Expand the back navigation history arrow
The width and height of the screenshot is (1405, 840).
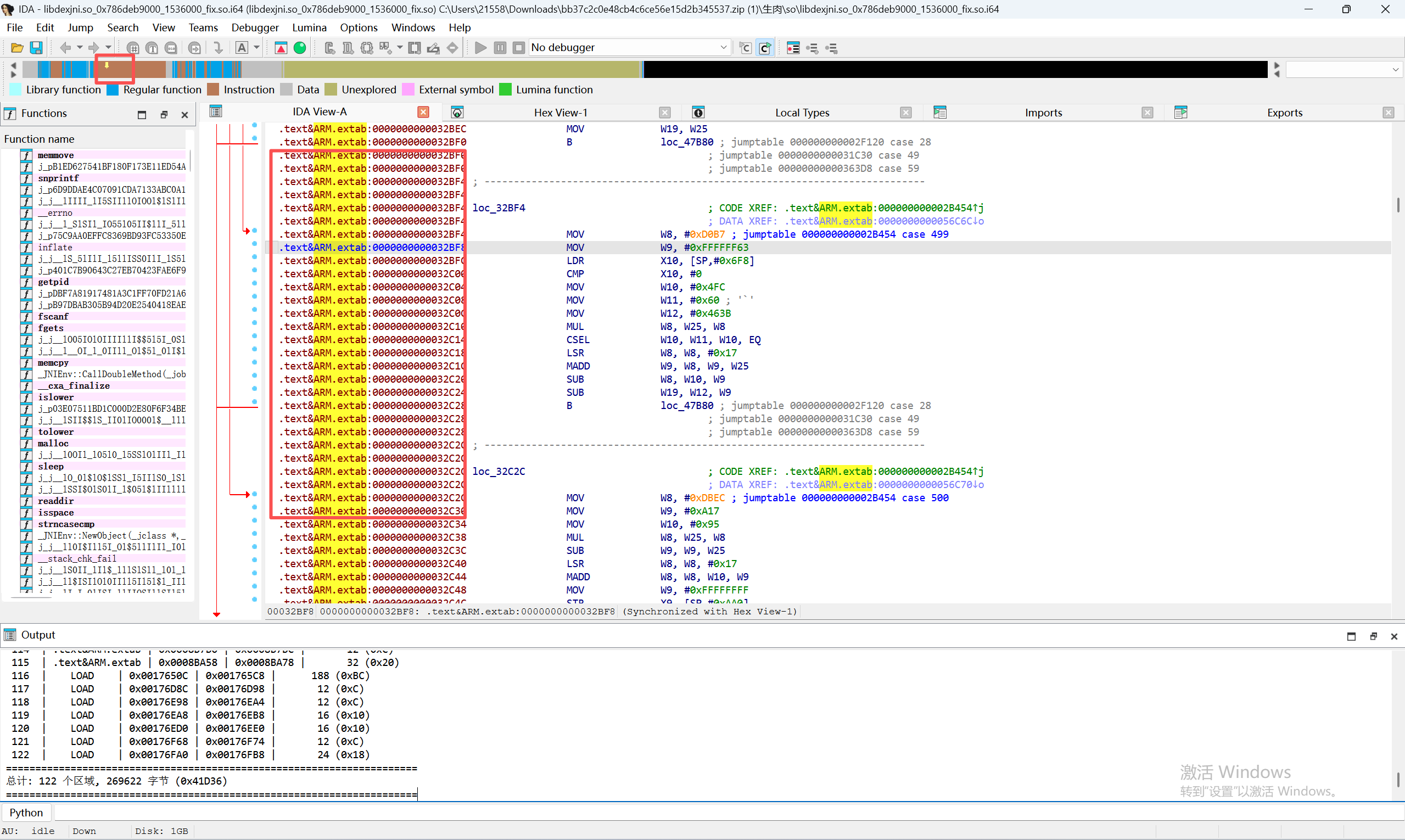click(80, 48)
